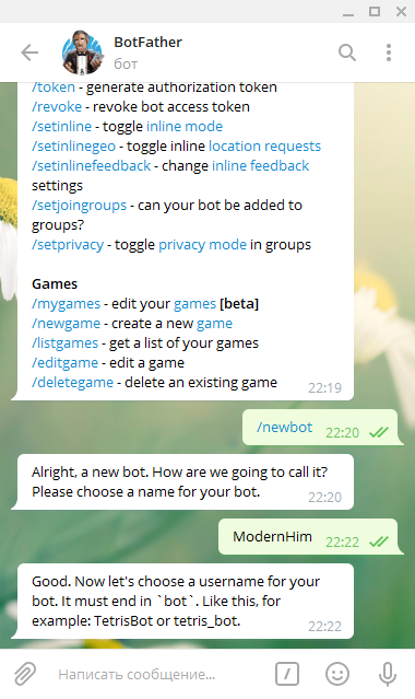Select the /setprivacy command link
This screenshot has width=415, height=699.
(x=67, y=244)
